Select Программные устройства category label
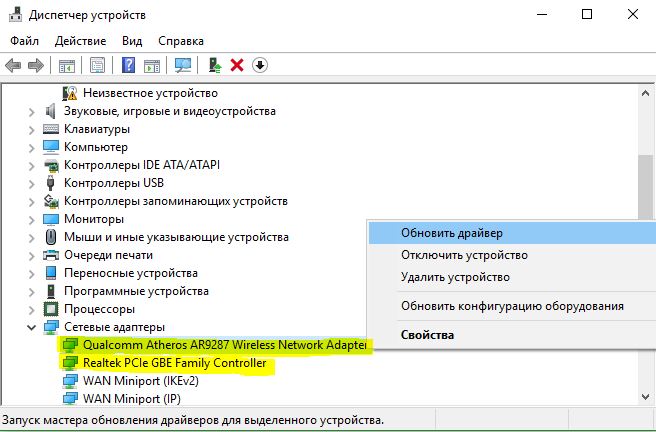656x432 pixels. point(136,291)
